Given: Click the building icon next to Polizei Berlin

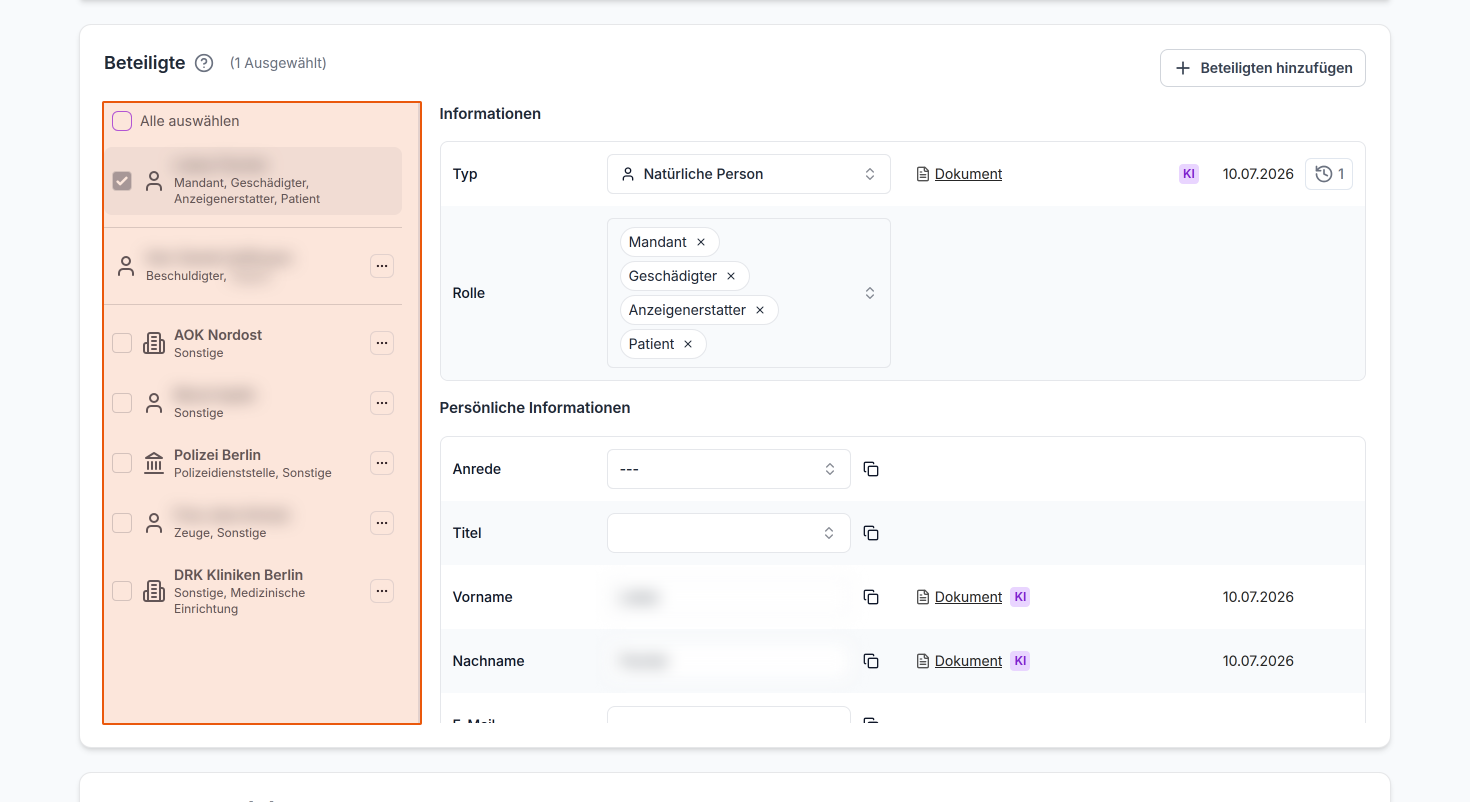Looking at the screenshot, I should (154, 463).
